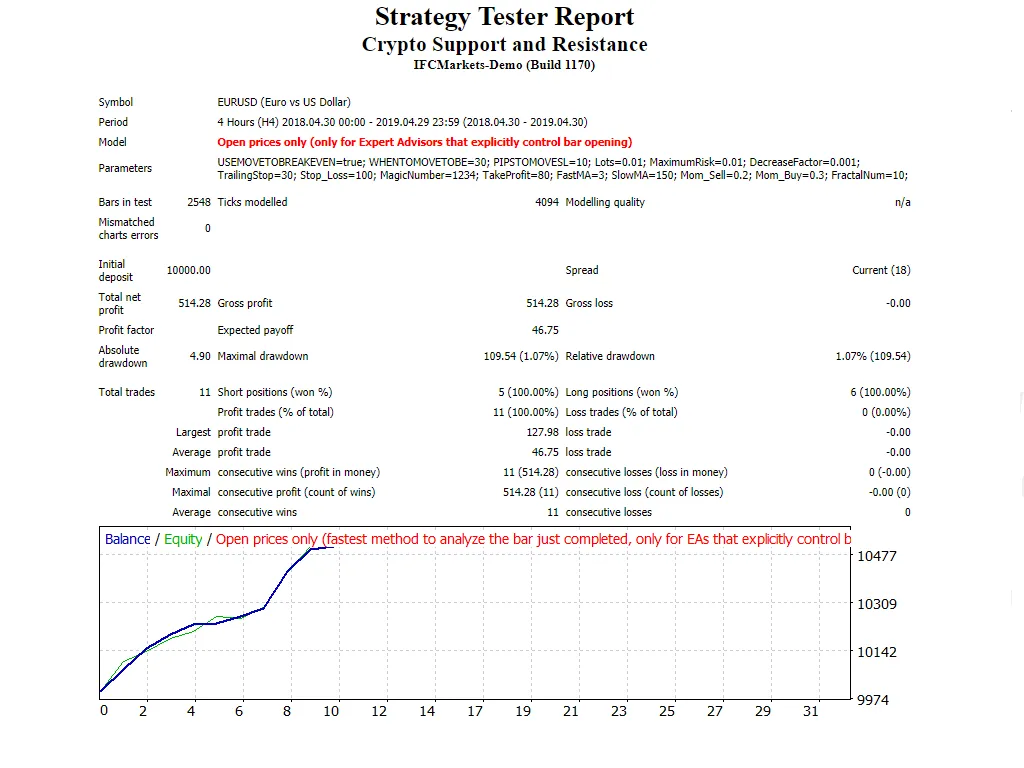Click the Profit factor label
This screenshot has width=1024, height=768.
(126, 330)
